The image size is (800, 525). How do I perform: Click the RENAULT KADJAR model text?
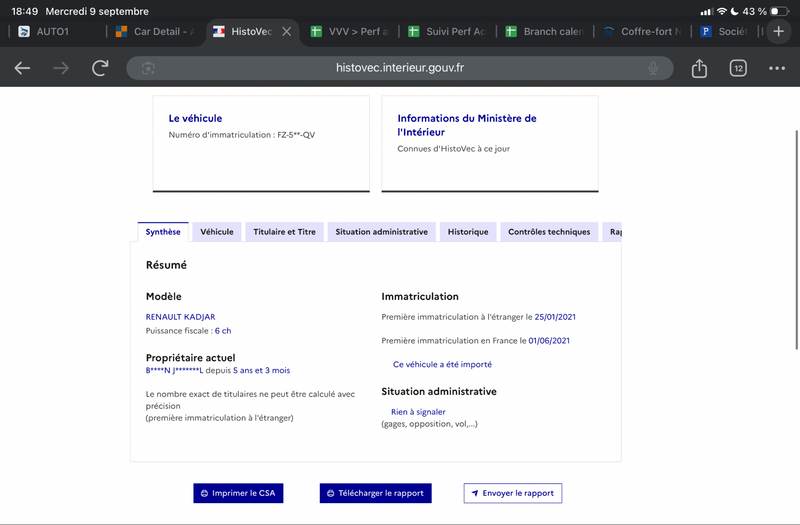click(181, 317)
